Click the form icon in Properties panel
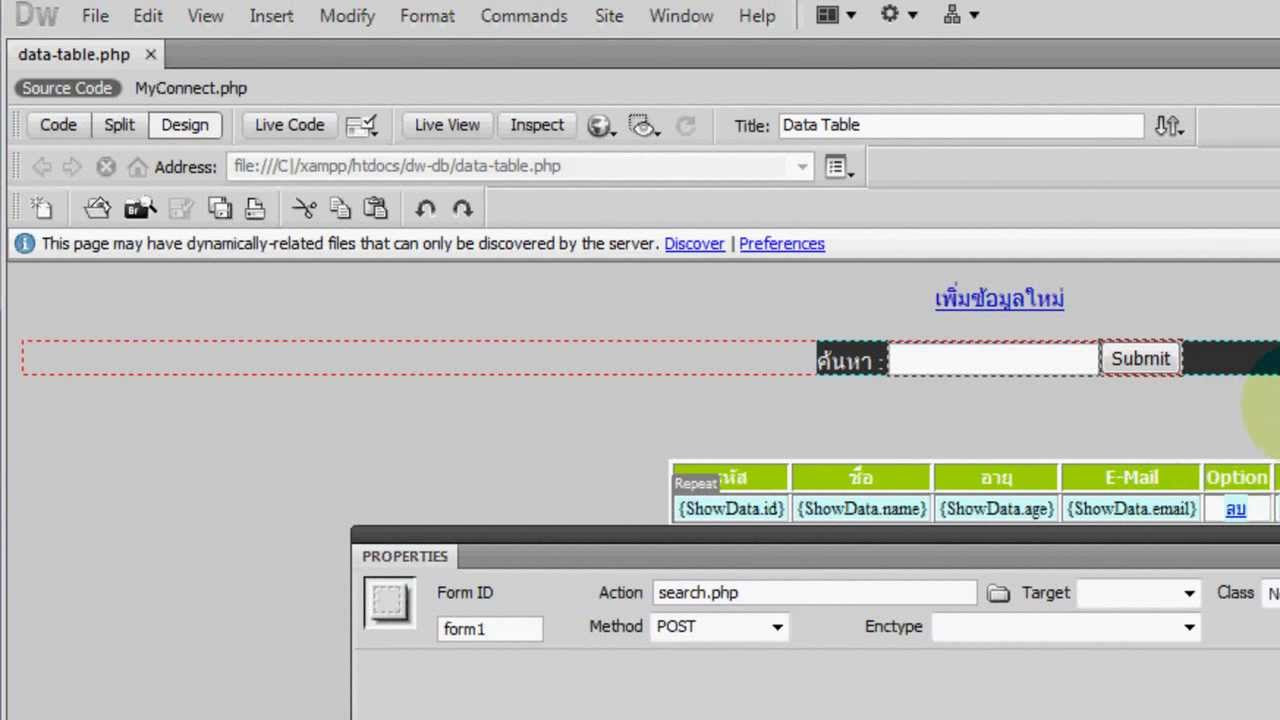1280x720 pixels. 389,601
